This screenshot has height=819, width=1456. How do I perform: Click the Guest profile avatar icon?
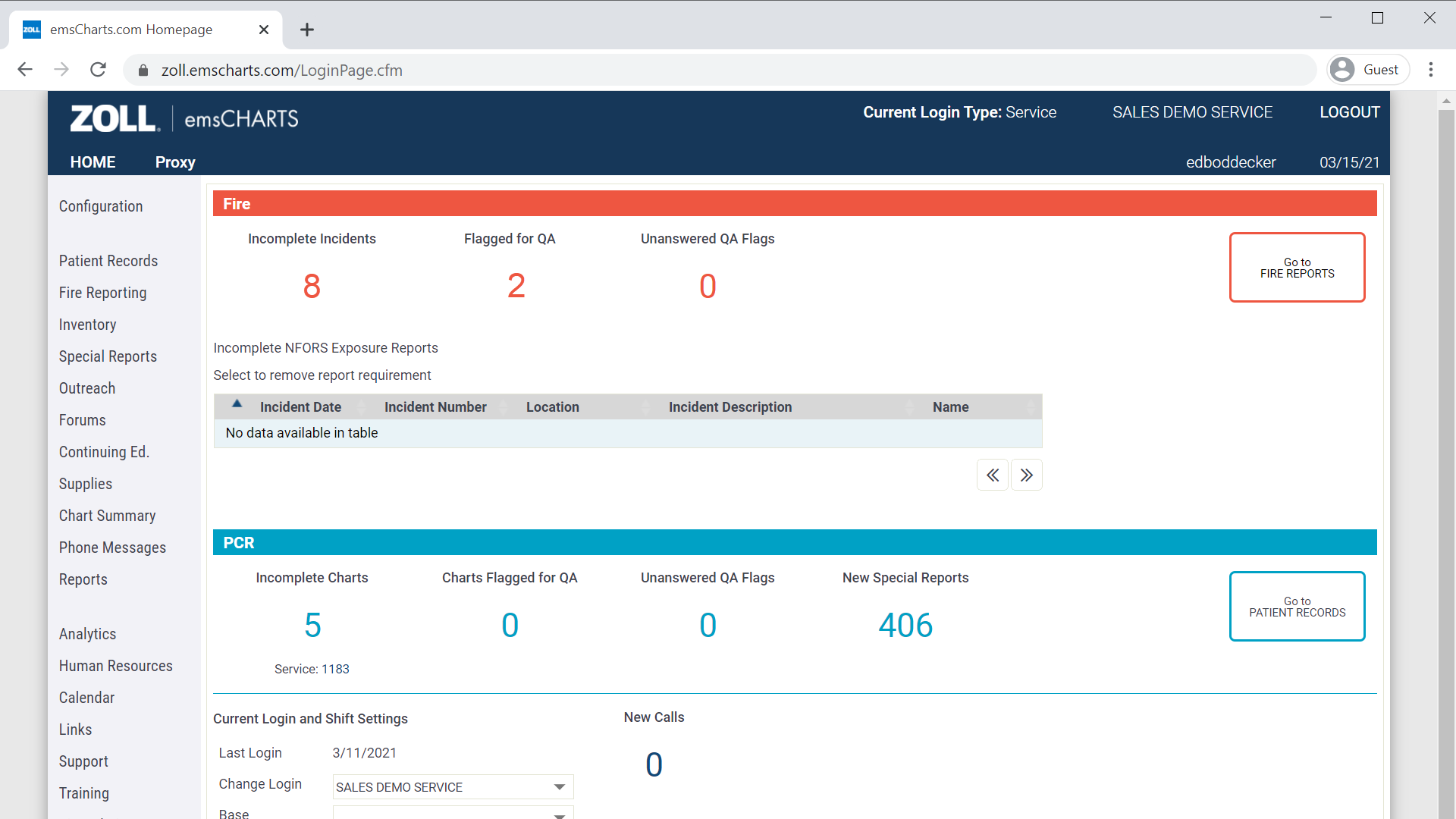pos(1342,70)
